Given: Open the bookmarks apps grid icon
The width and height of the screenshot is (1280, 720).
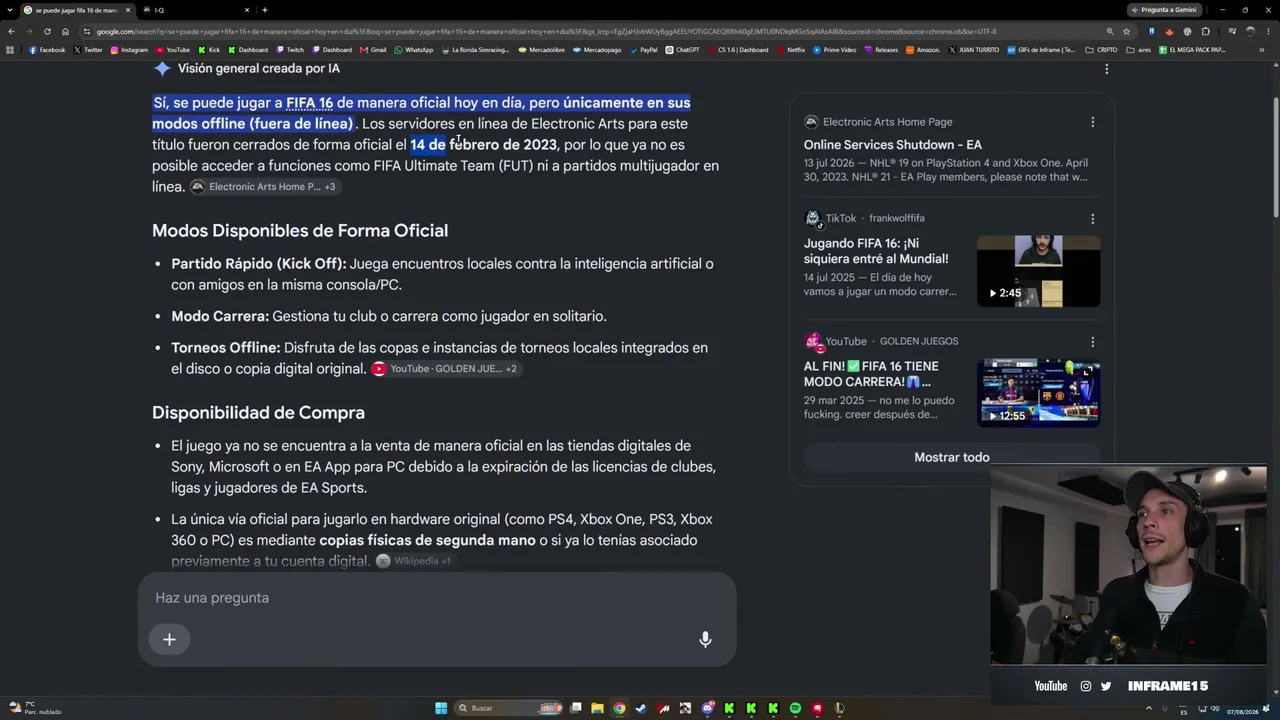Looking at the screenshot, I should [x=10, y=50].
